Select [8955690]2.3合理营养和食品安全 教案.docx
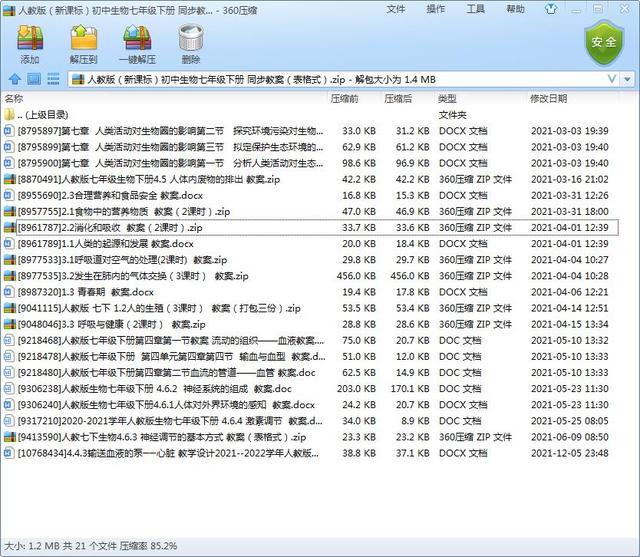Image resolution: width=640 pixels, height=557 pixels. coord(311,195)
